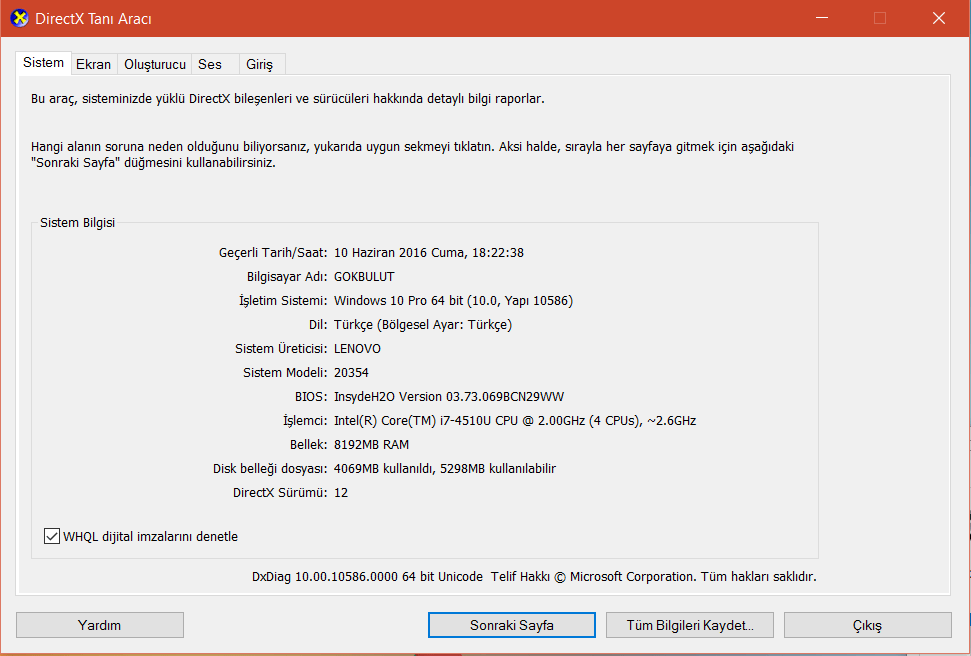Image resolution: width=971 pixels, height=656 pixels.
Task: Click system model value 20354
Action: (x=351, y=373)
